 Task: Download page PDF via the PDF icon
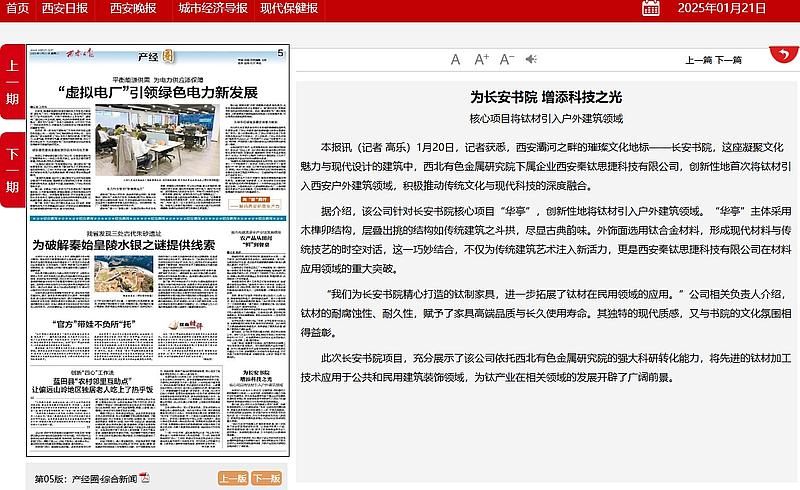pos(145,478)
